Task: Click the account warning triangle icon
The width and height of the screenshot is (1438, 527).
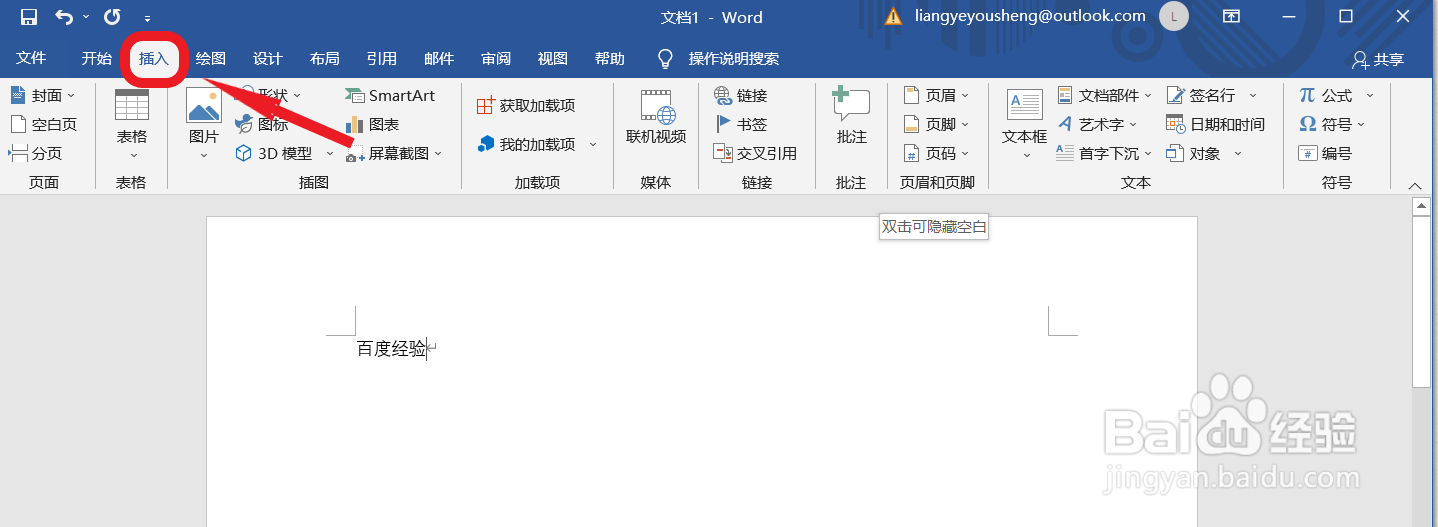Action: [x=893, y=17]
